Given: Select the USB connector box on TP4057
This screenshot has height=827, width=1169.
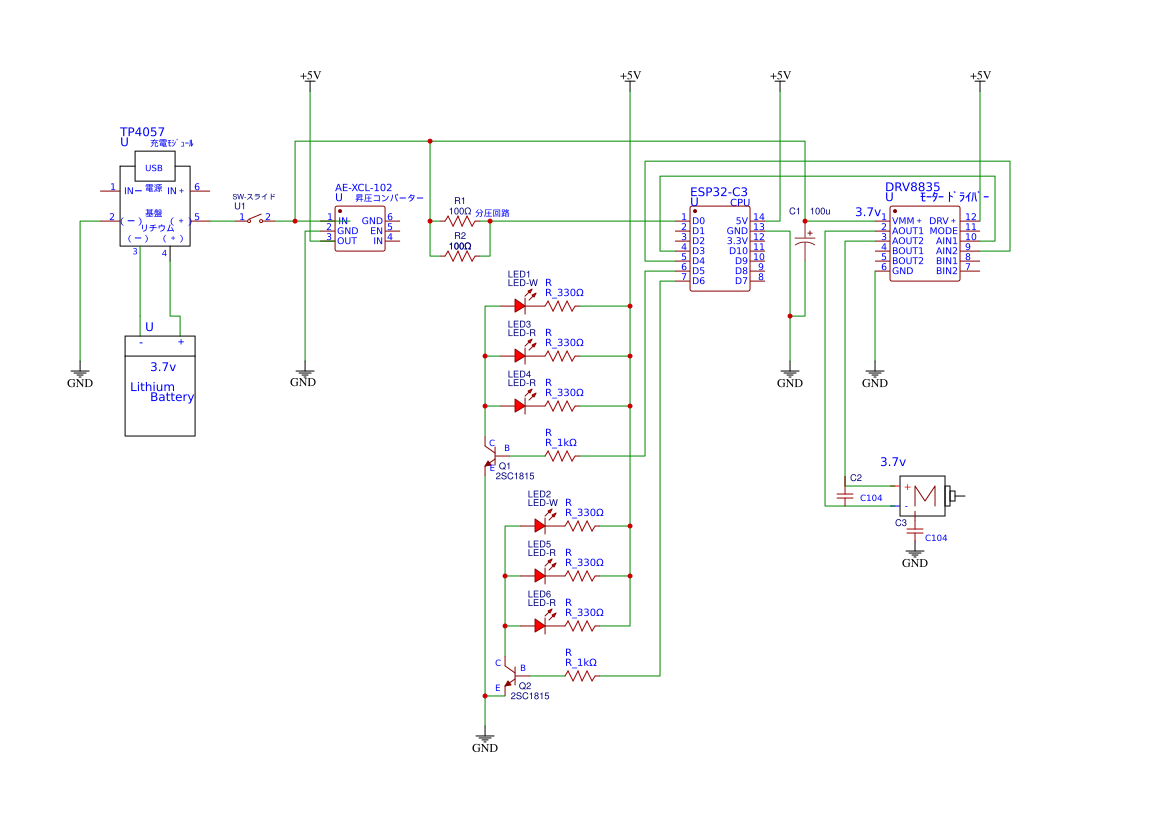Looking at the screenshot, I should pos(154,166).
